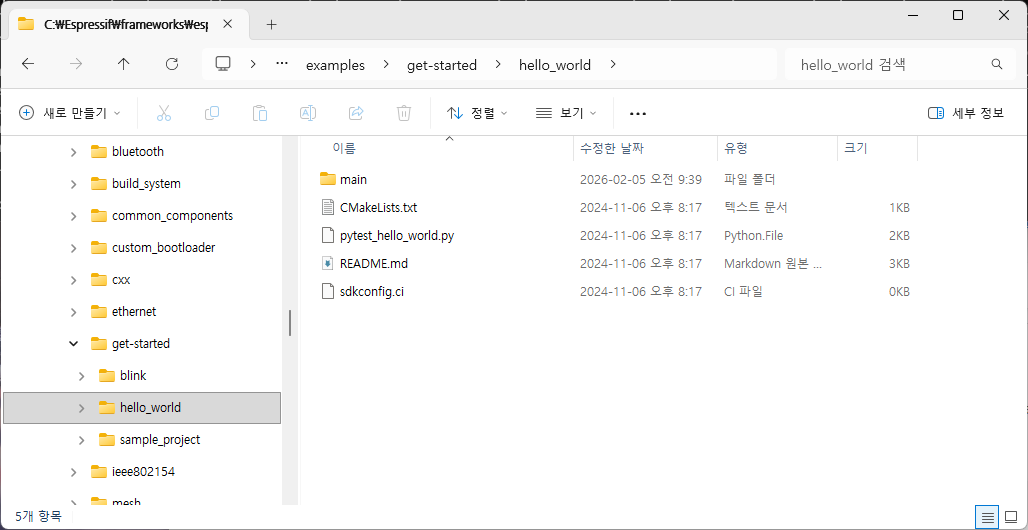Image resolution: width=1028 pixels, height=530 pixels.
Task: Click the Delete trash icon
Action: coord(404,113)
